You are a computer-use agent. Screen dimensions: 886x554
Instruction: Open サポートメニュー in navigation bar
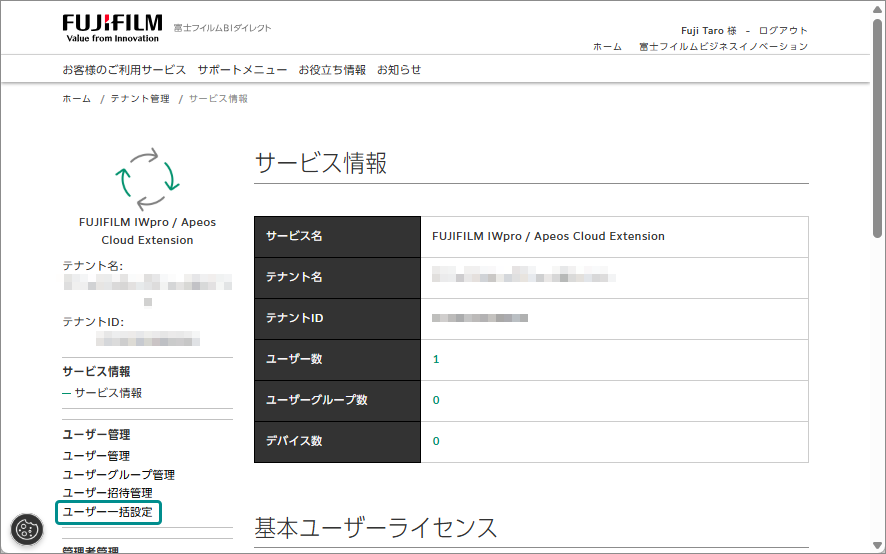242,70
